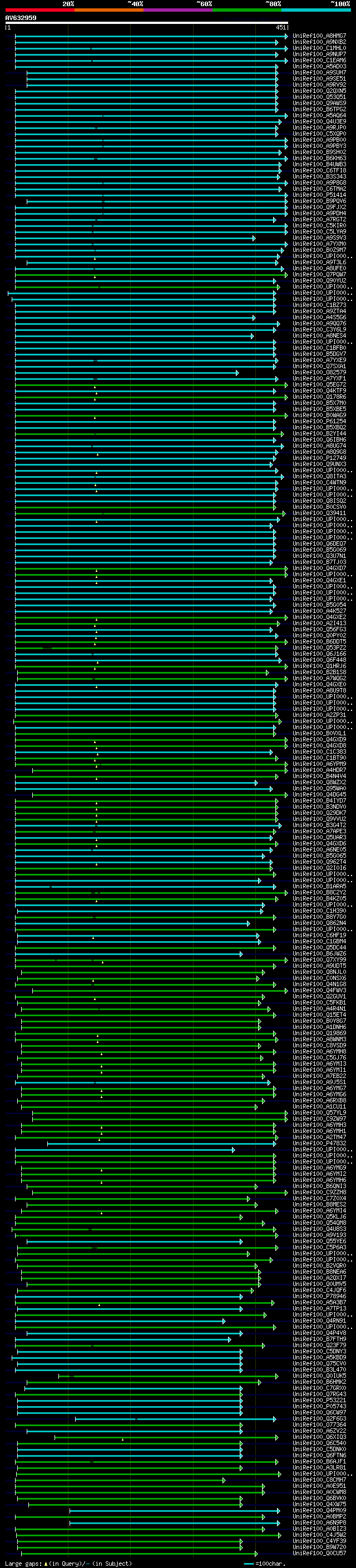The image size is (356, 1568).
Task: Select the UniRef100_Q4RN91 hit label
Action: pos(319,1320)
